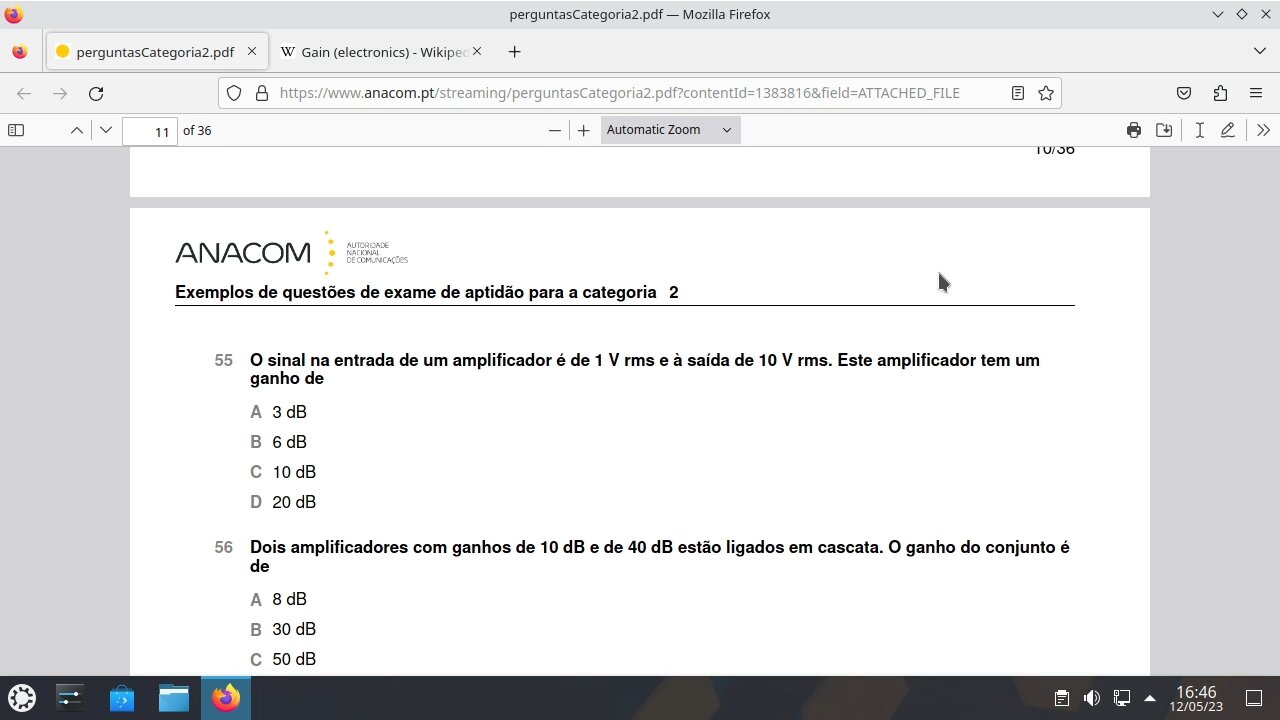Go forward one page
Screen dimensions: 1280x720
[60, 93]
